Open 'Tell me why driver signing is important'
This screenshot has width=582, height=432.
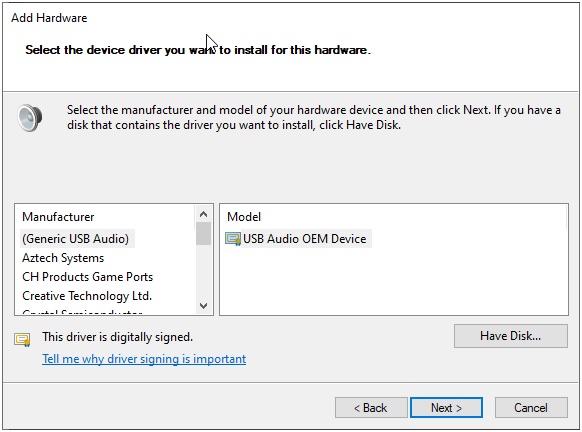(x=144, y=359)
